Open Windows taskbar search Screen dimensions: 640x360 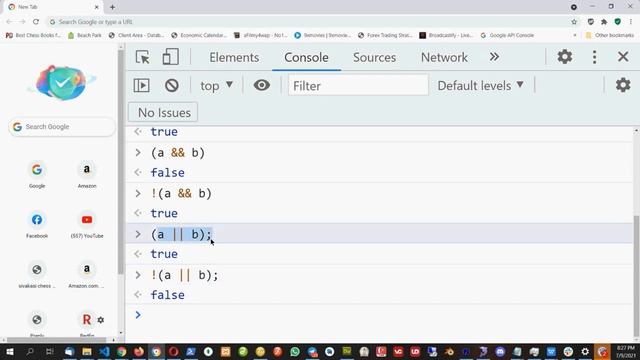(x=30, y=351)
